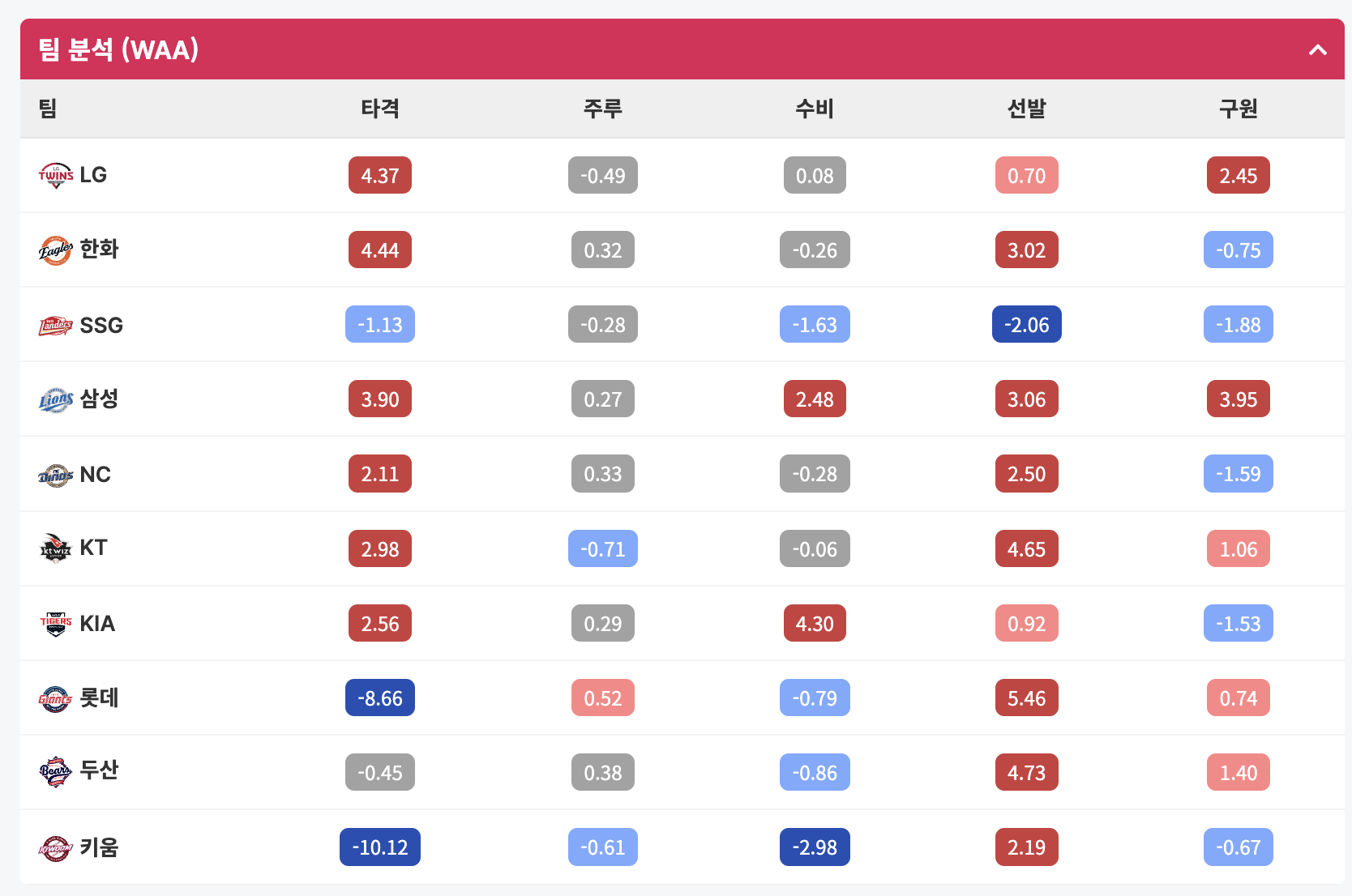Sort by the 타격 column header
Screen dimensions: 1352x896
pos(380,109)
